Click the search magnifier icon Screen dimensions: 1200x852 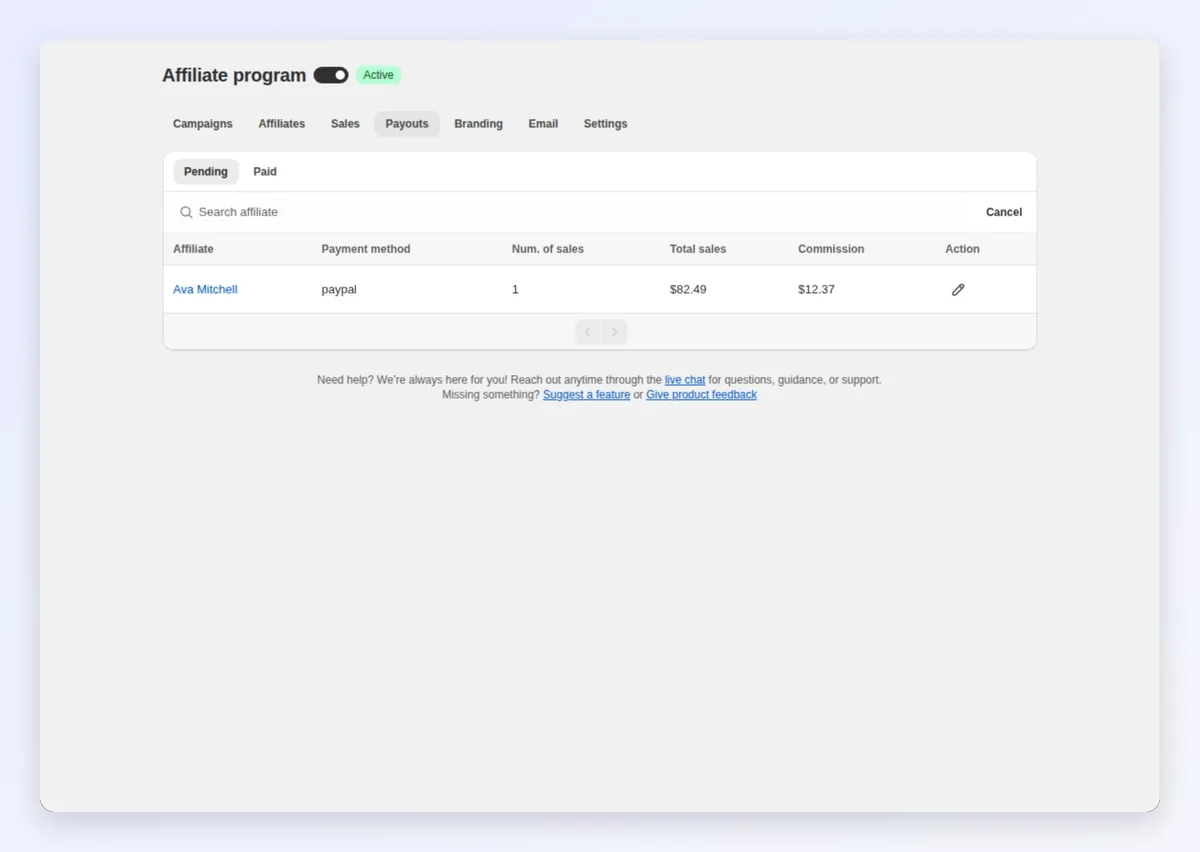click(186, 212)
